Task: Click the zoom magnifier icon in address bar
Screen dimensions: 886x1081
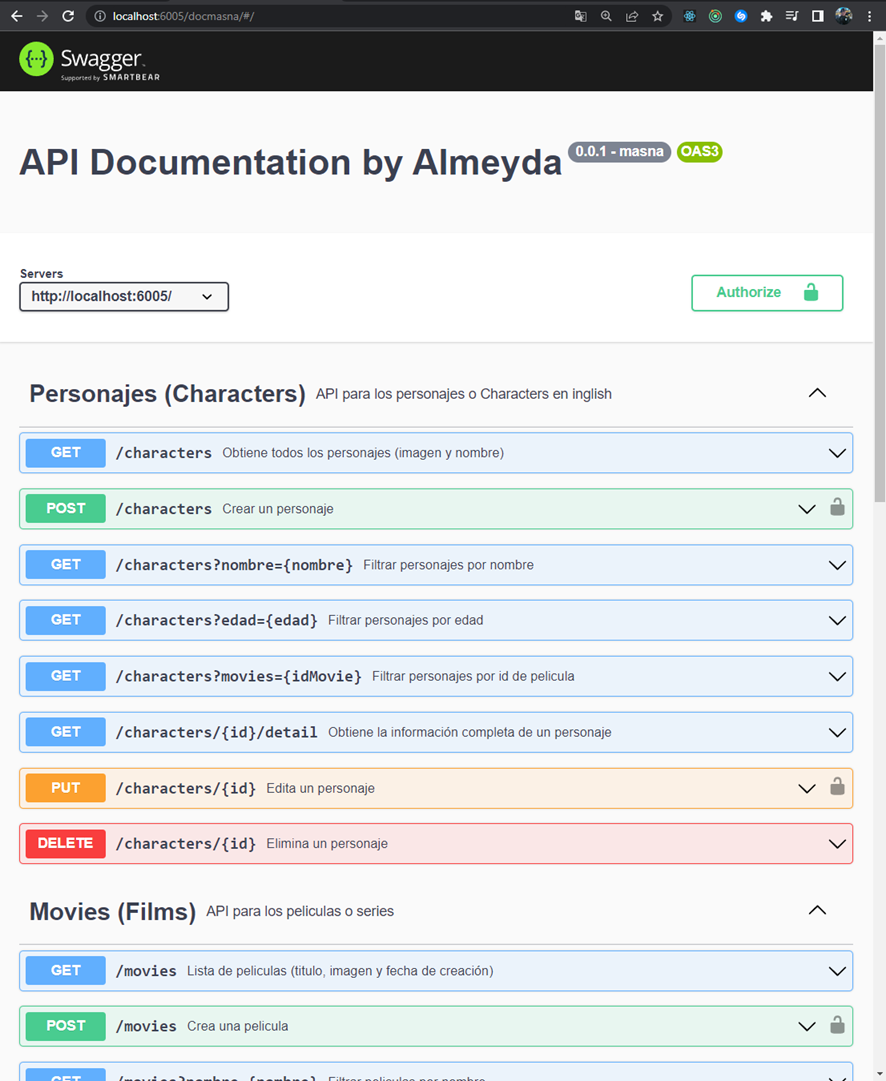Action: click(x=608, y=16)
